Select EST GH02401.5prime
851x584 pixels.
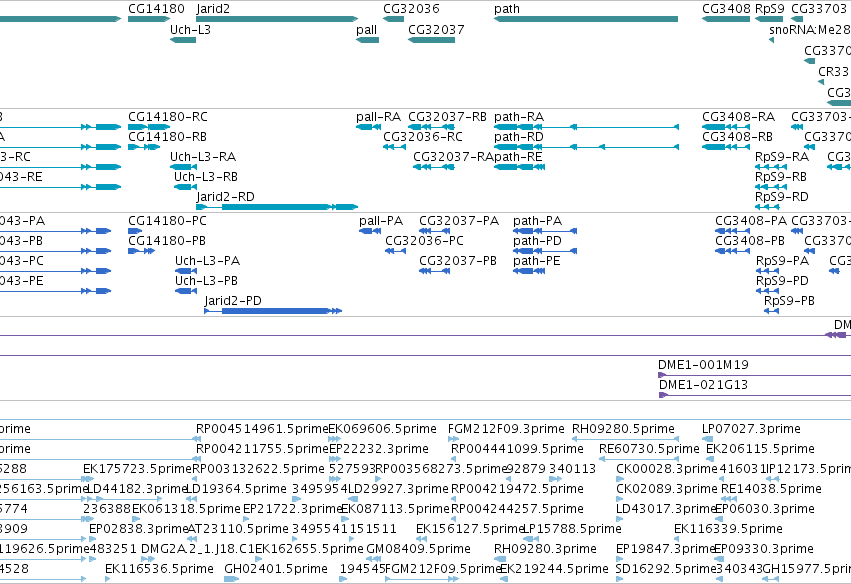[x=276, y=569]
